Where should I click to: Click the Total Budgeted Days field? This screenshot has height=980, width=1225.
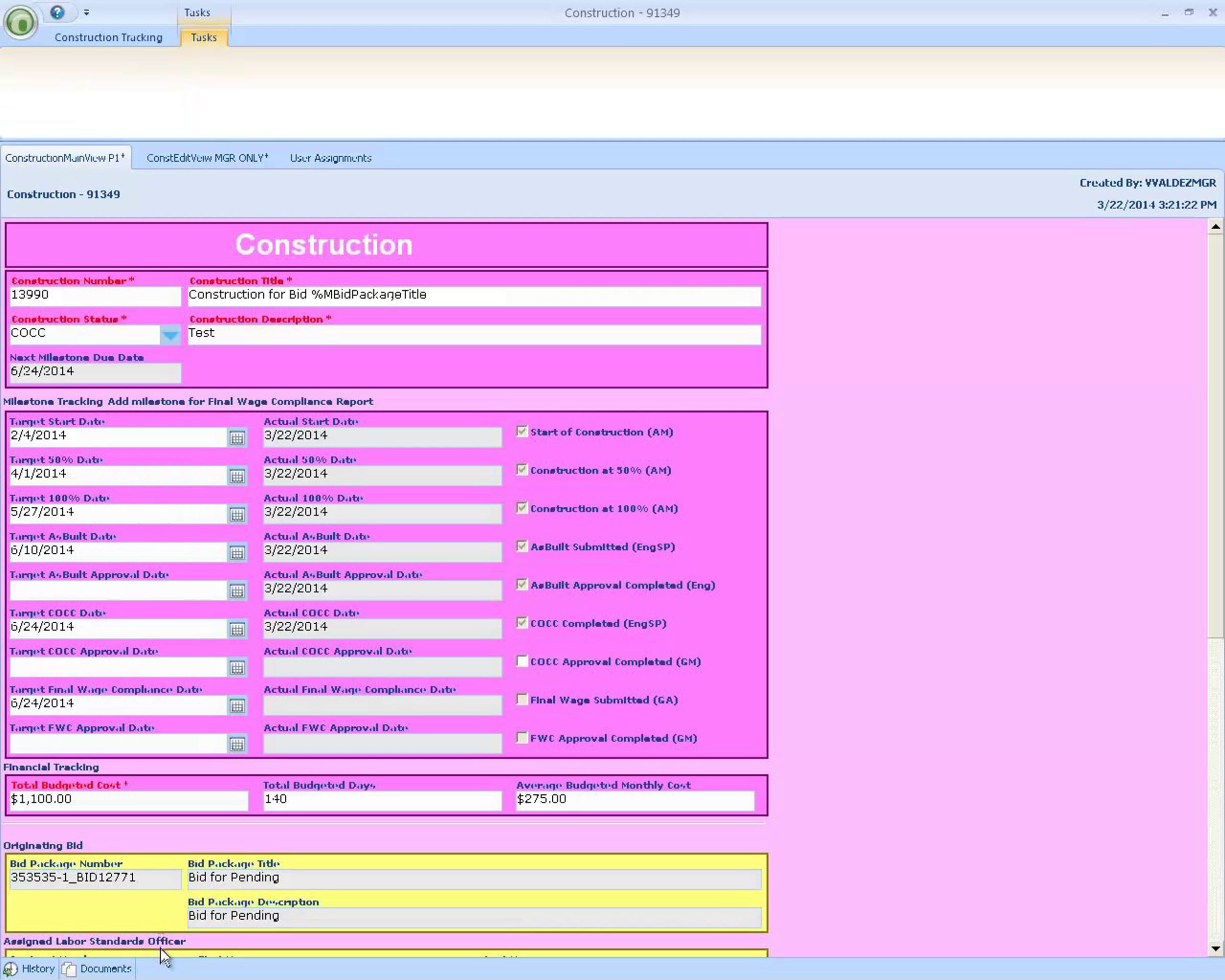click(382, 800)
